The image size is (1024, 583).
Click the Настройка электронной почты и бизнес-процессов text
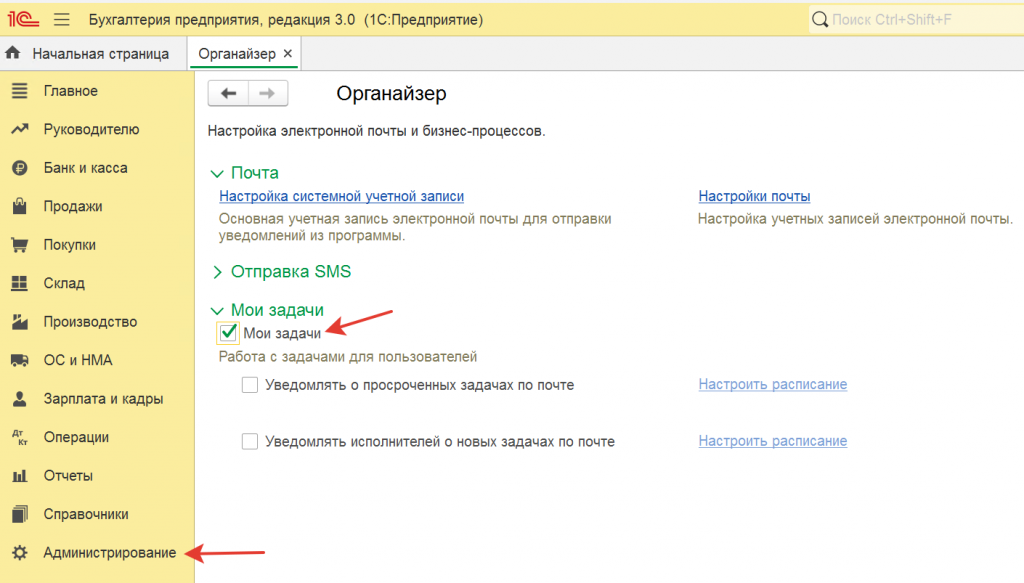point(376,131)
